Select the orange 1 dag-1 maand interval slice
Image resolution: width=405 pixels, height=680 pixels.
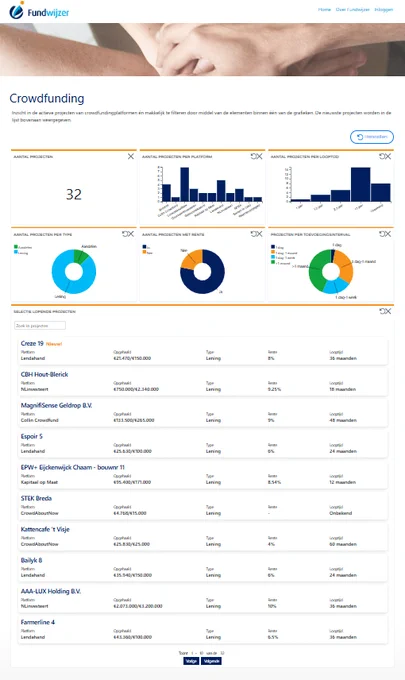pyautogui.click(x=346, y=265)
